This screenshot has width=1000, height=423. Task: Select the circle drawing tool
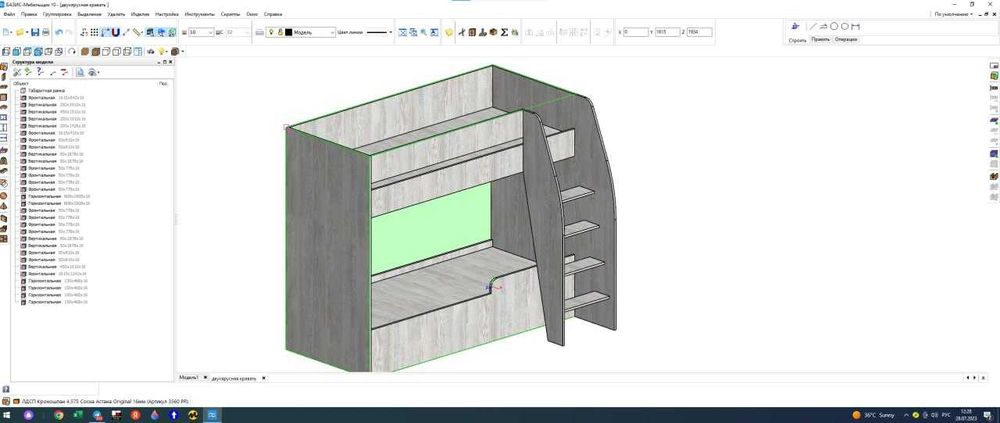pyautogui.click(x=845, y=26)
